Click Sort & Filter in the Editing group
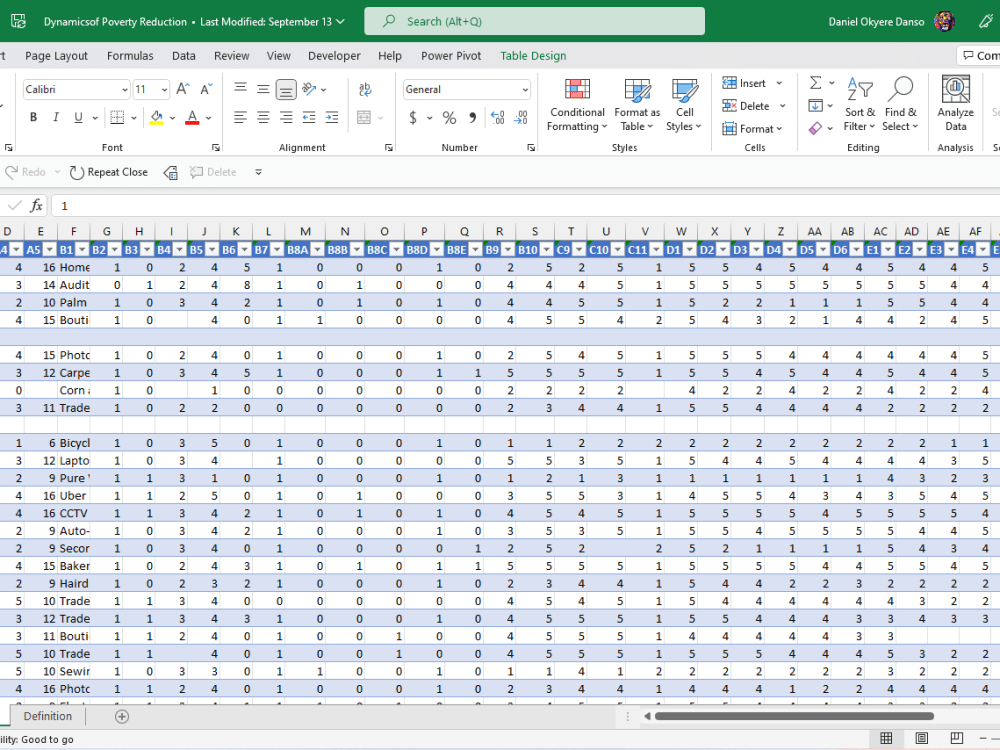 (x=860, y=105)
